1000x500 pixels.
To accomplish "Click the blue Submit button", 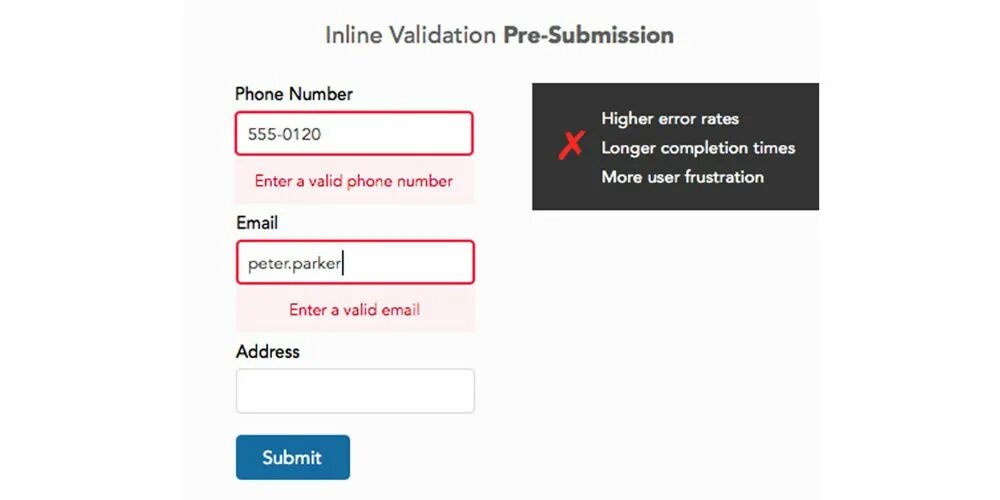I will pos(293,457).
